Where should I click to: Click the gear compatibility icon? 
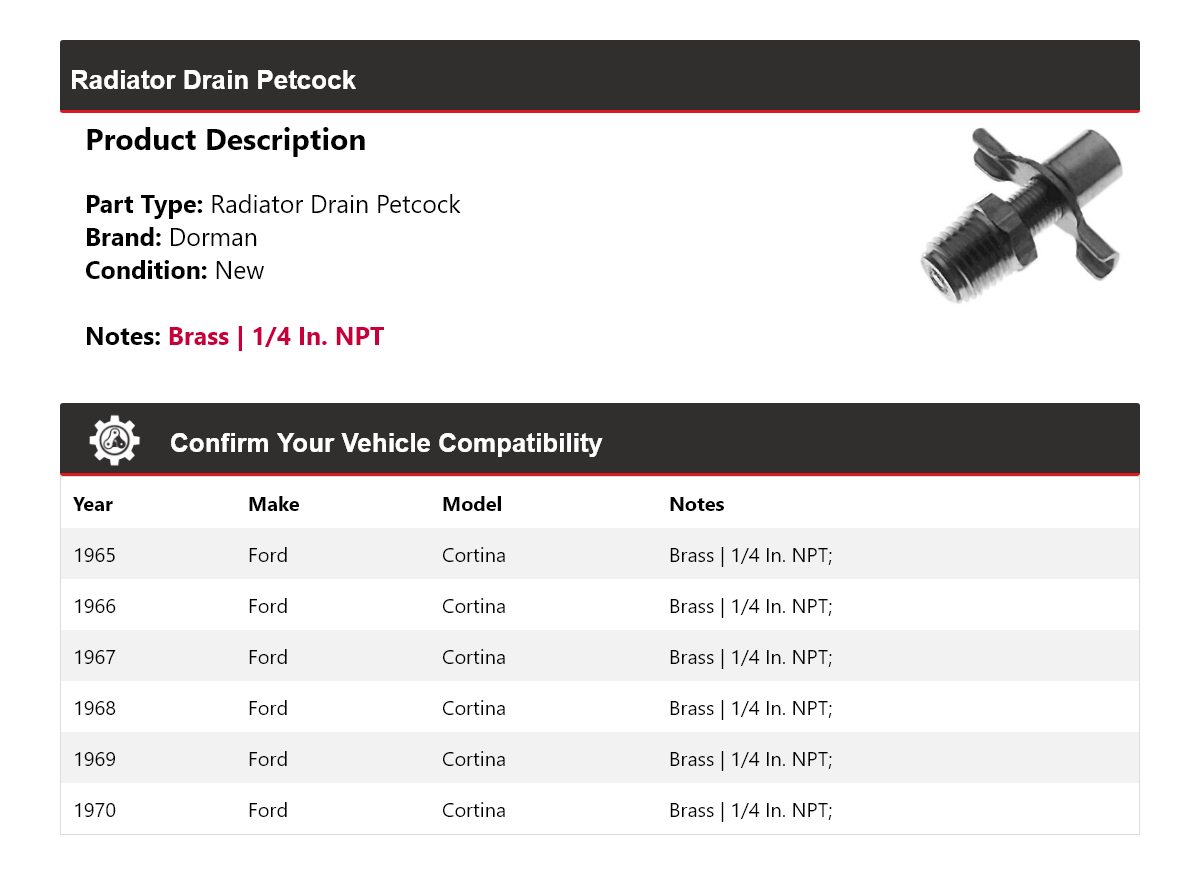coord(114,441)
